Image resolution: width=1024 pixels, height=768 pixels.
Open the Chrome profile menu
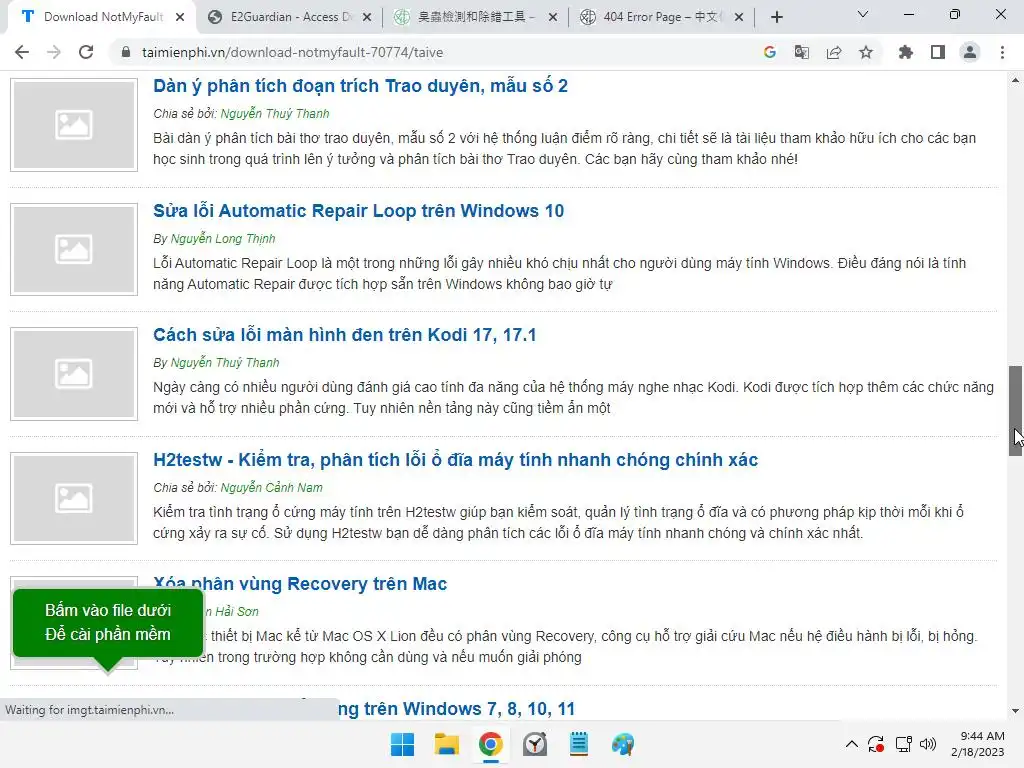coord(970,52)
